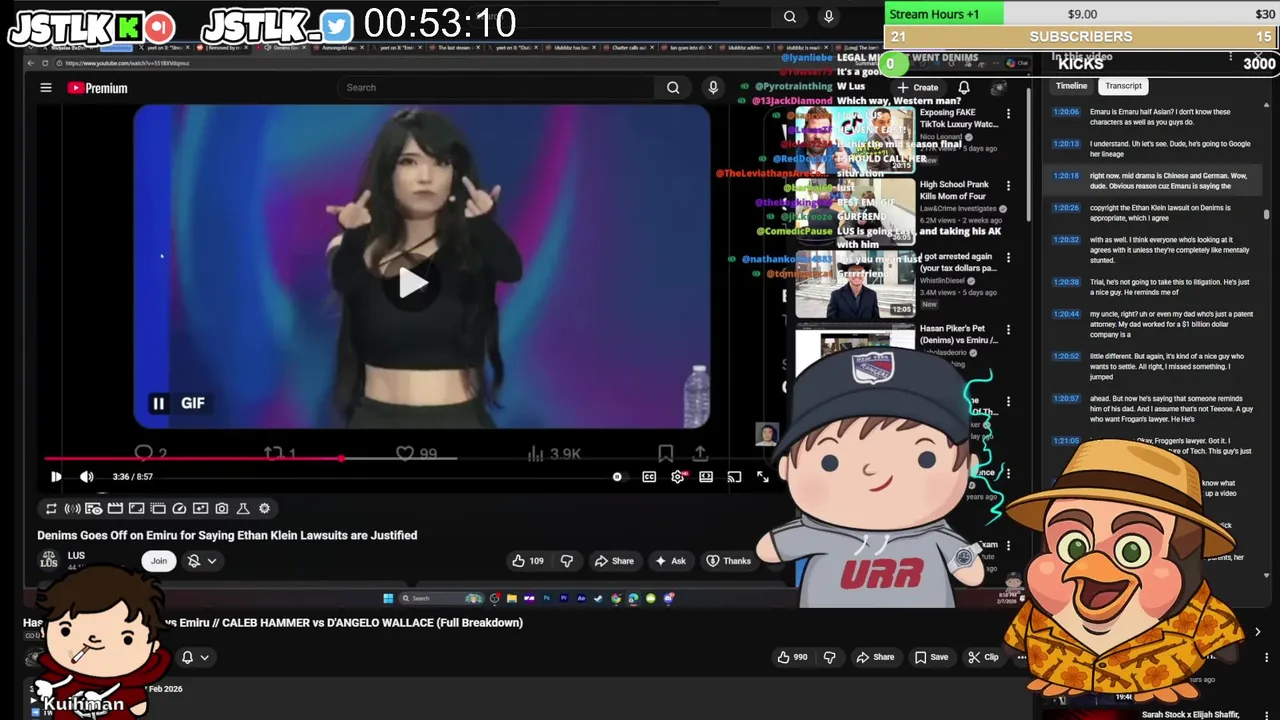Click the clapperboard icon in the enhancer toolbar

click(115, 509)
